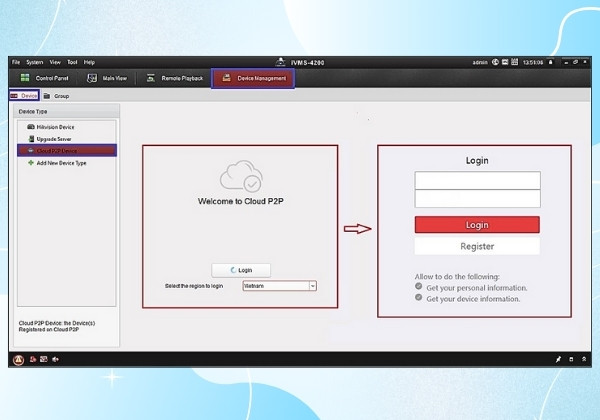Toggle 'Get your device information' checkmark
This screenshot has height=420, width=600.
[x=419, y=297]
